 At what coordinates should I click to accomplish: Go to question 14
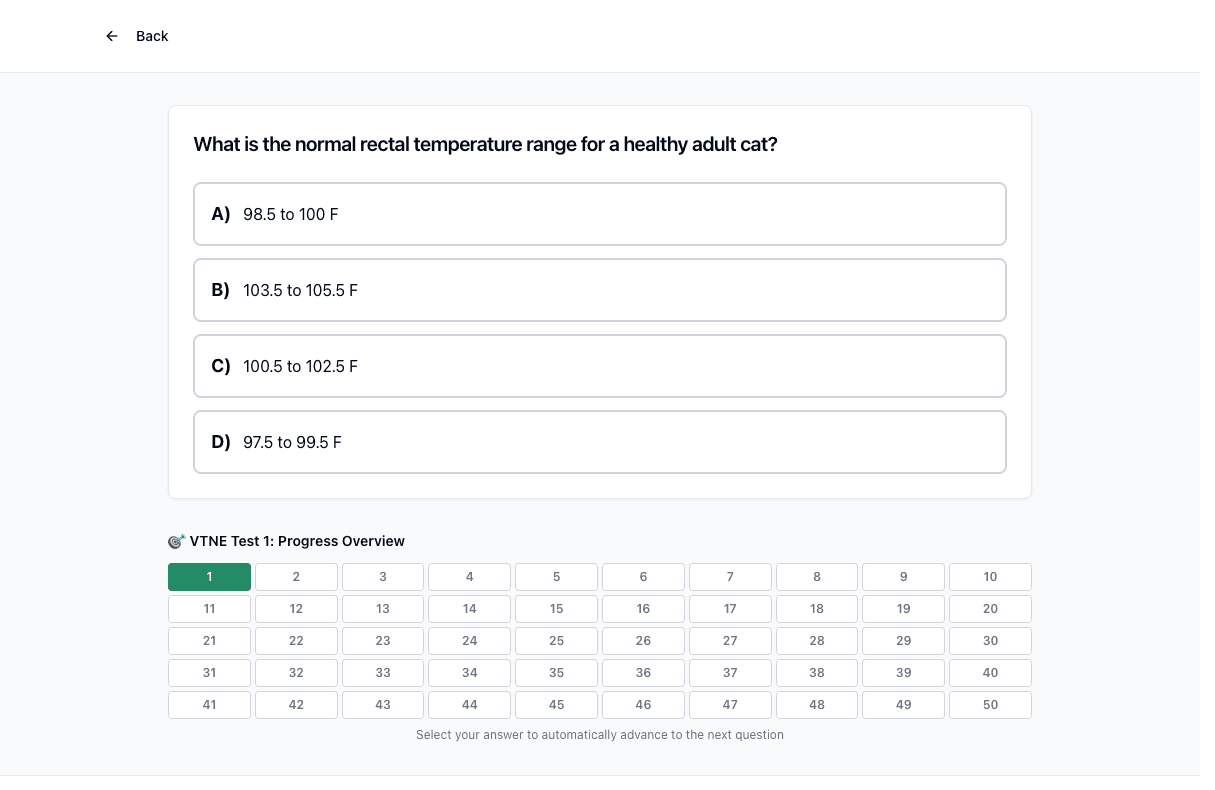click(x=470, y=609)
